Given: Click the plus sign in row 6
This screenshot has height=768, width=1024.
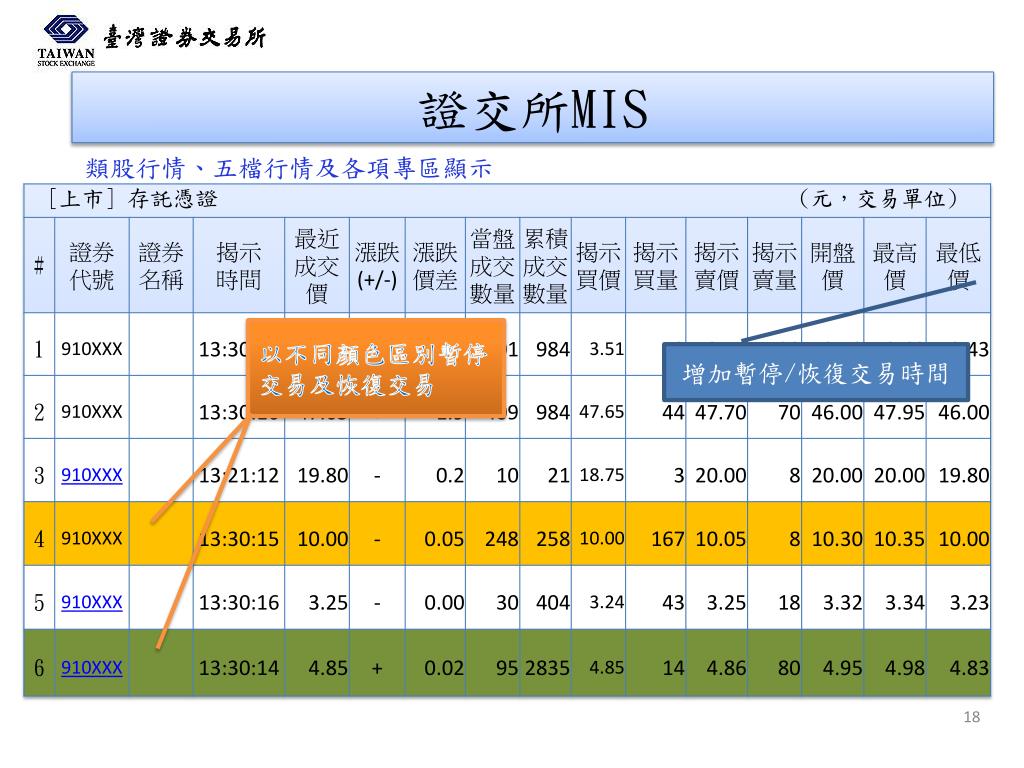Looking at the screenshot, I should pyautogui.click(x=377, y=668).
